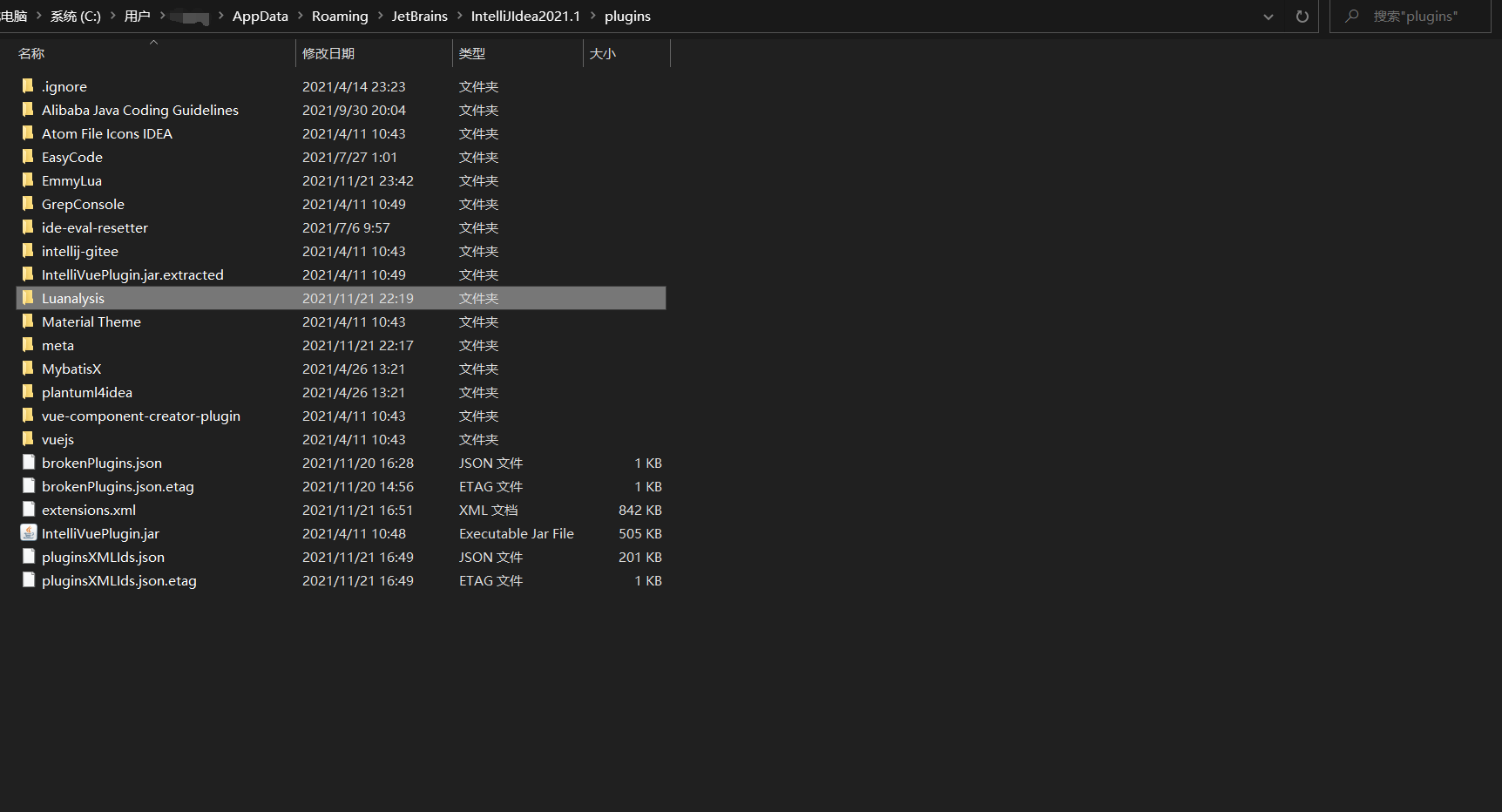This screenshot has width=1502, height=812.
Task: Go to the plugins breadcrumb entry
Action: pos(627,16)
